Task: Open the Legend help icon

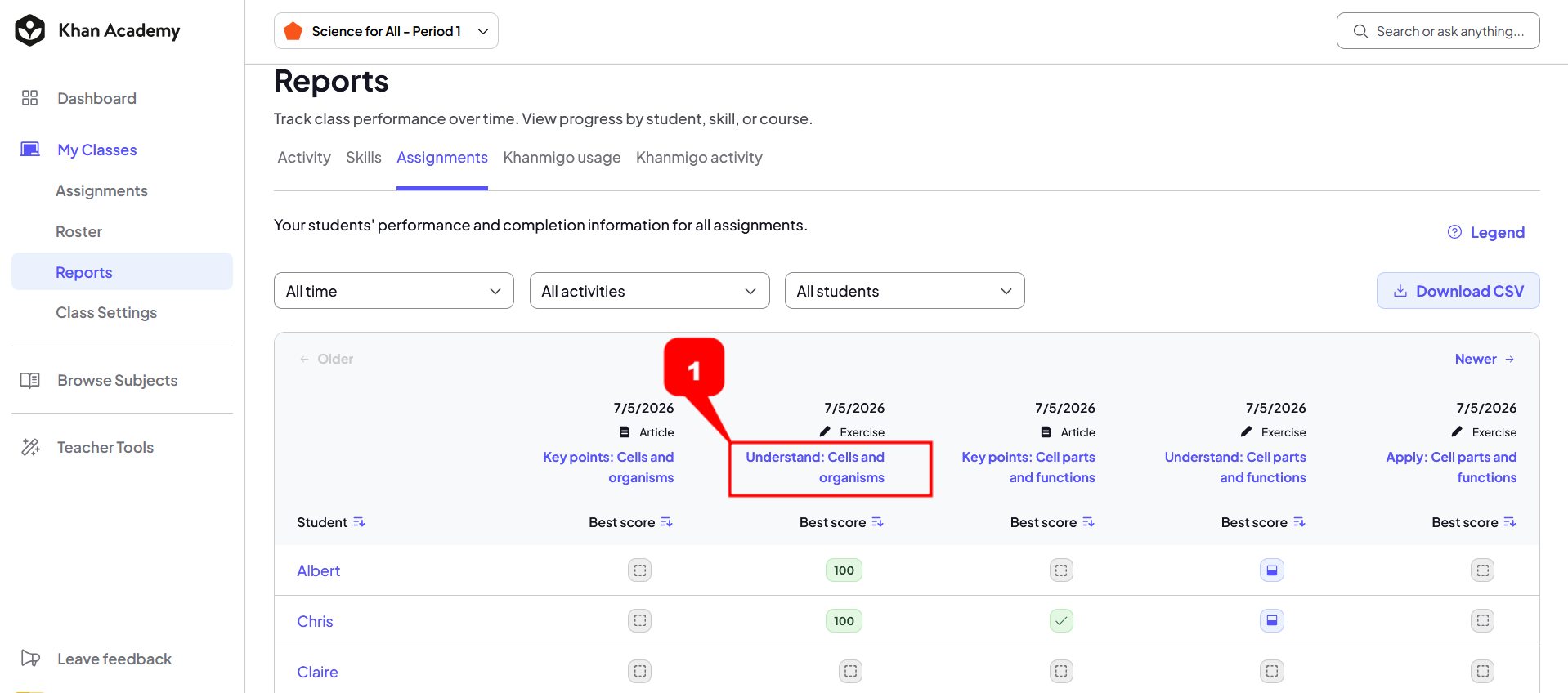Action: pyautogui.click(x=1454, y=232)
